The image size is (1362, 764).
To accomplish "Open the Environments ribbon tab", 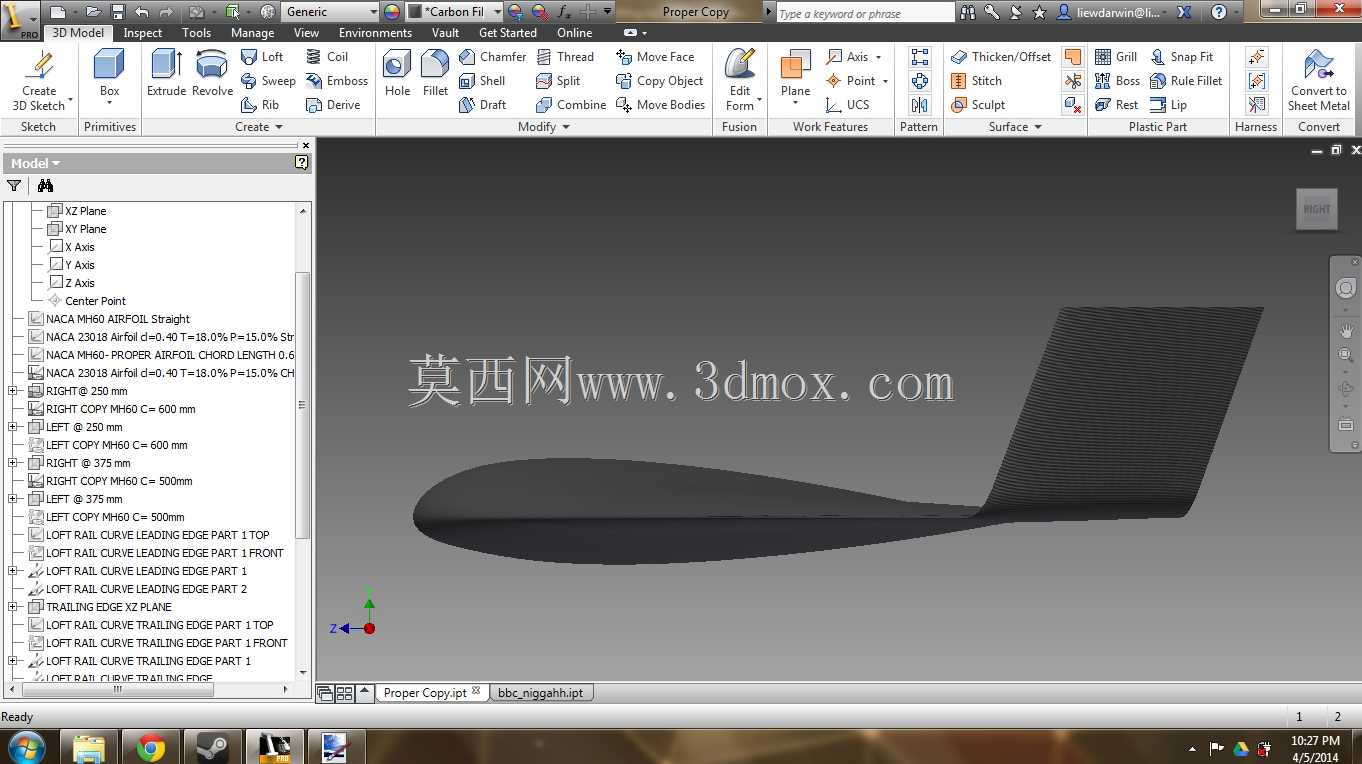I will (375, 33).
